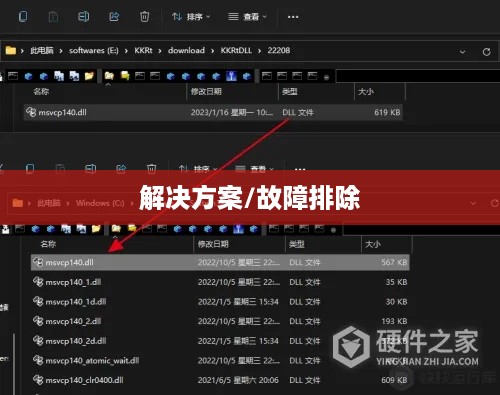The width and height of the screenshot is (500, 395).
Task: Go to the download folder in the breadcrumb
Action: click(x=186, y=50)
